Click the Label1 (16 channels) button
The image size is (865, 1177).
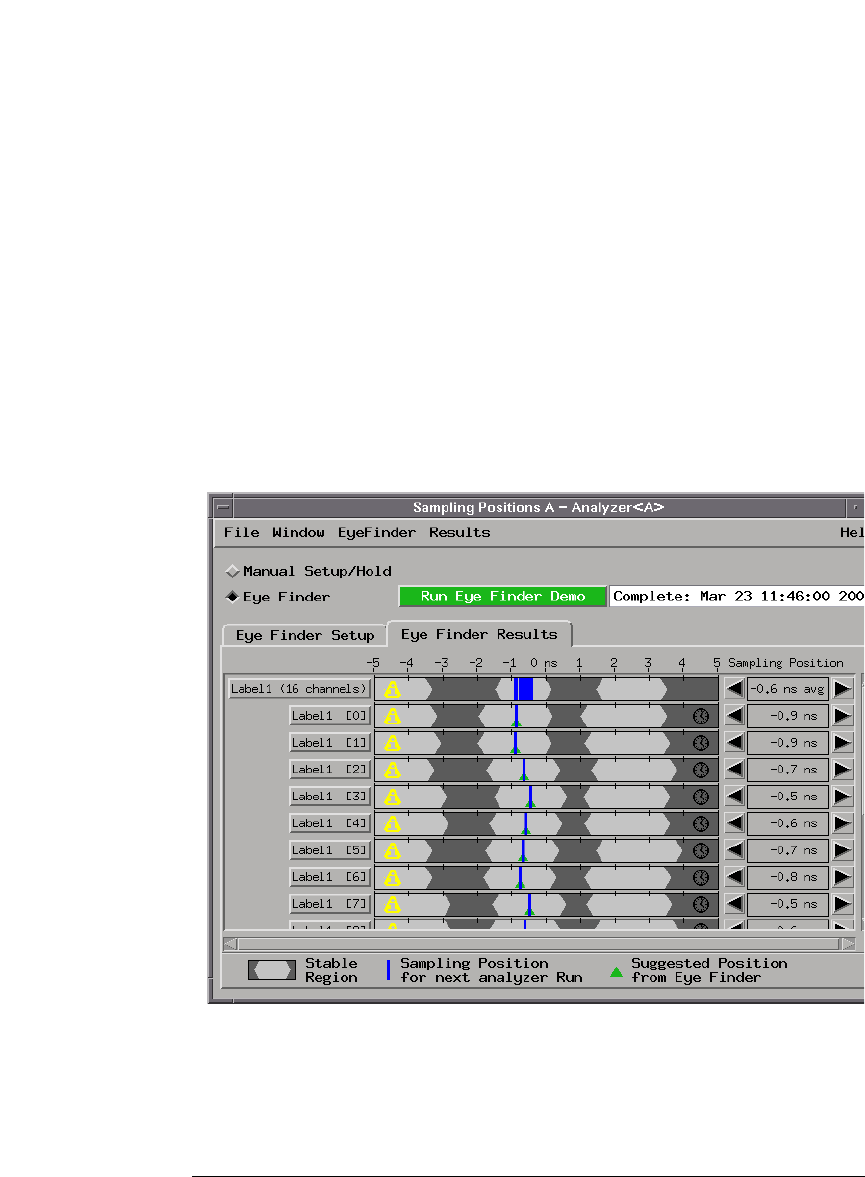pyautogui.click(x=299, y=689)
